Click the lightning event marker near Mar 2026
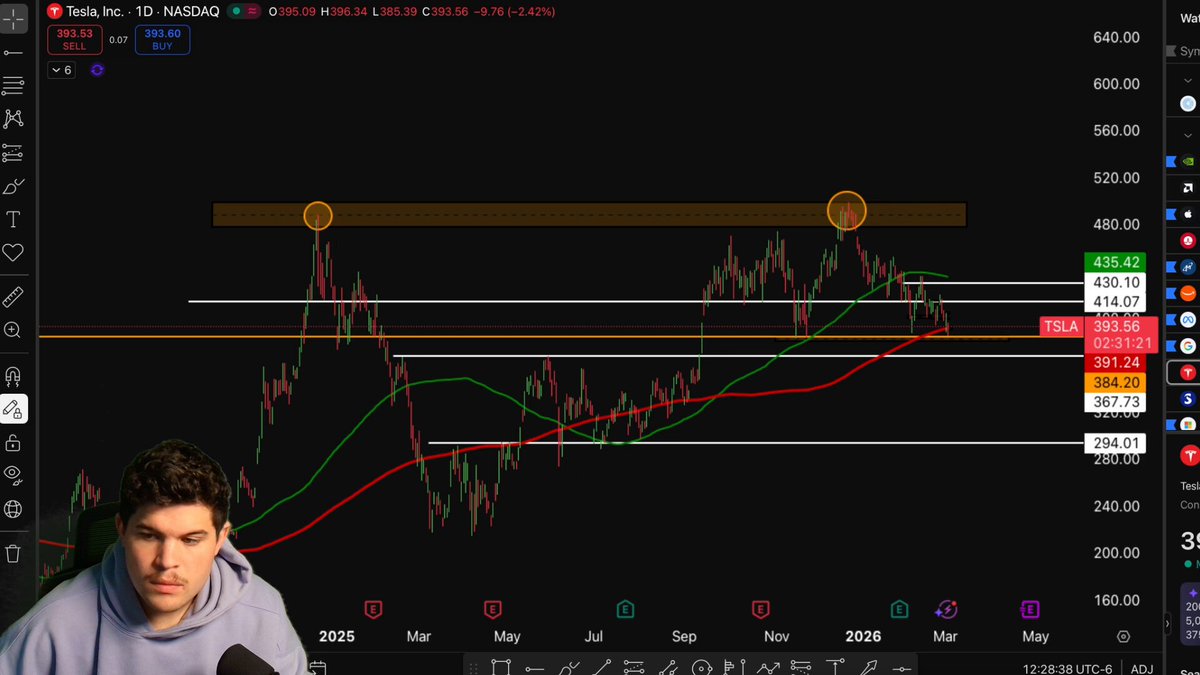 (947, 608)
